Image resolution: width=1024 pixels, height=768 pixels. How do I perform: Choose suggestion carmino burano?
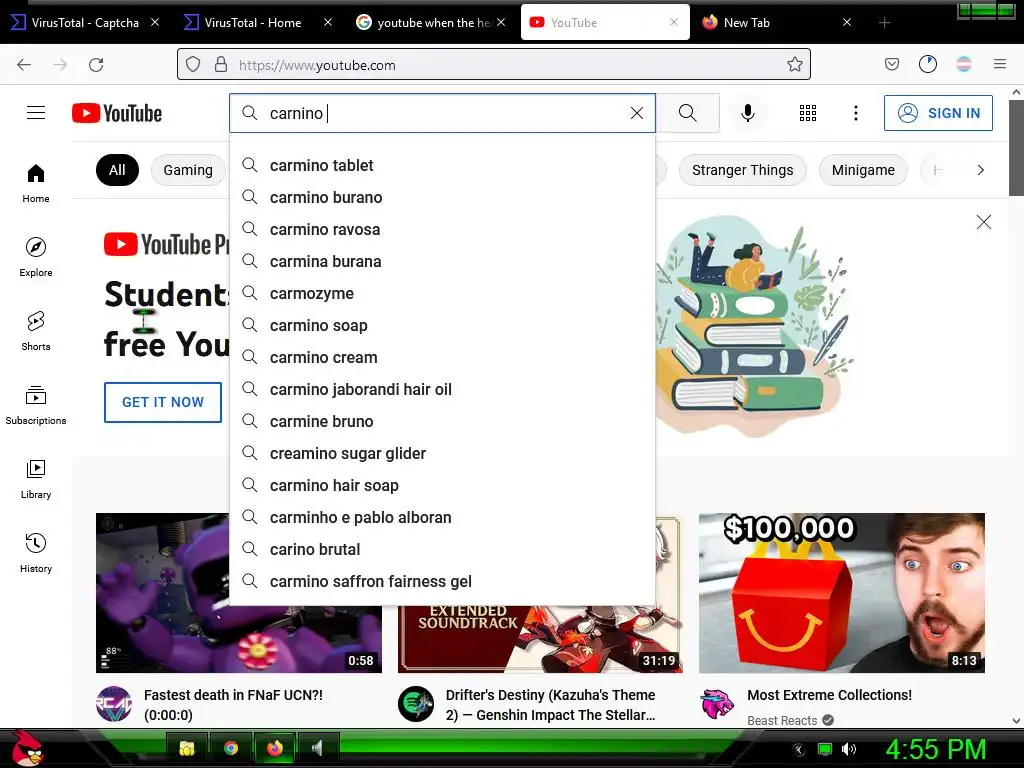[442, 197]
